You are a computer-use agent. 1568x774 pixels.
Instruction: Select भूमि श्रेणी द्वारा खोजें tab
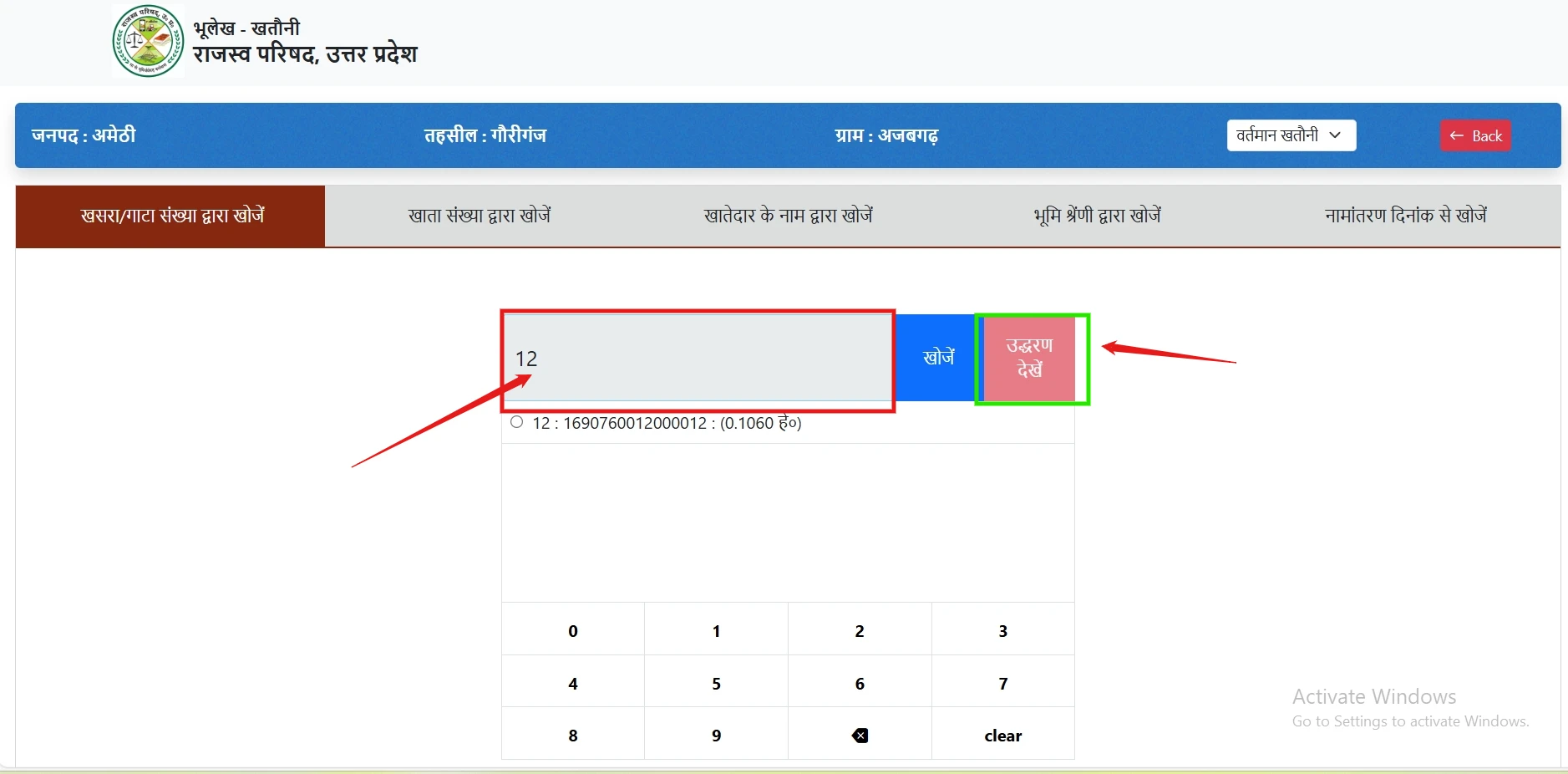[x=1097, y=216]
